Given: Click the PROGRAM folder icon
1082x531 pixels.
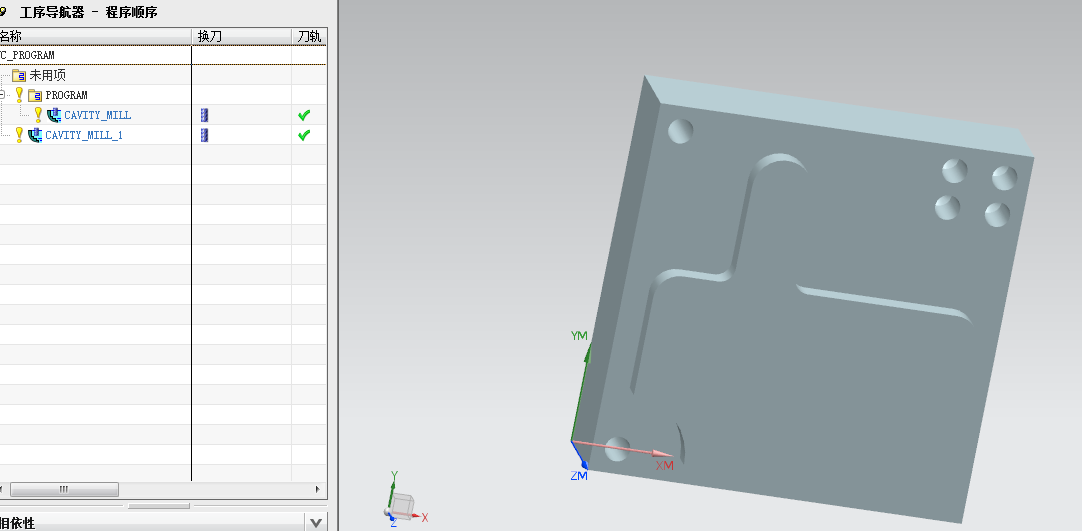Looking at the screenshot, I should tap(35, 95).
